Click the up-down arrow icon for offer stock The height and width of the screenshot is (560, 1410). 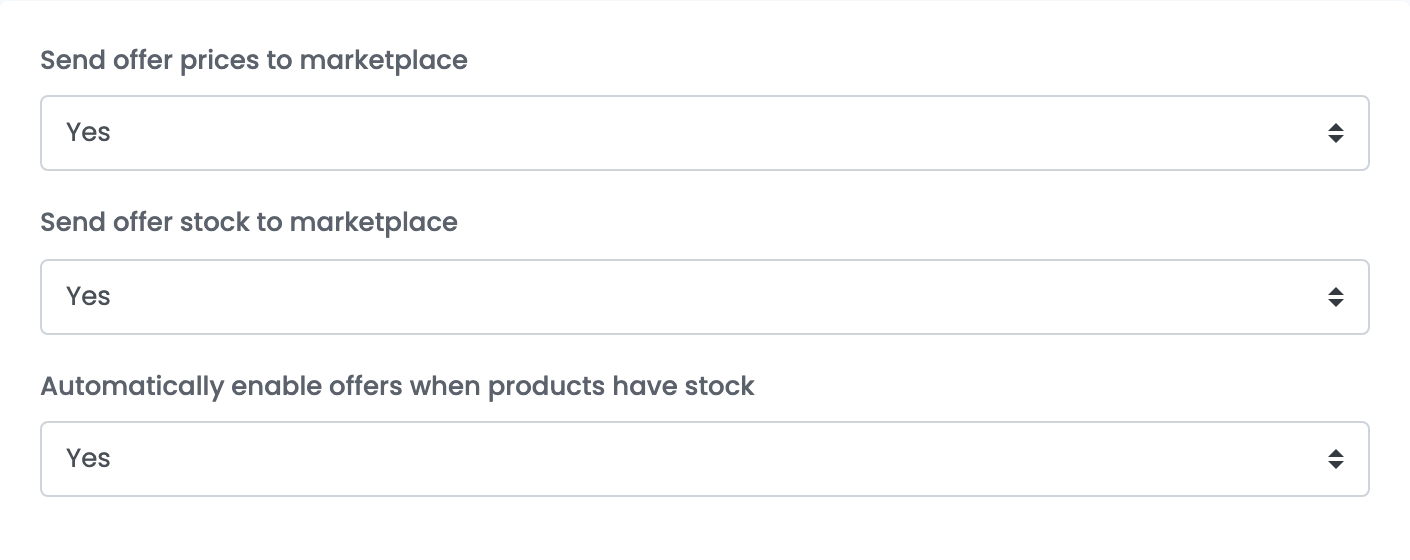pos(1335,297)
